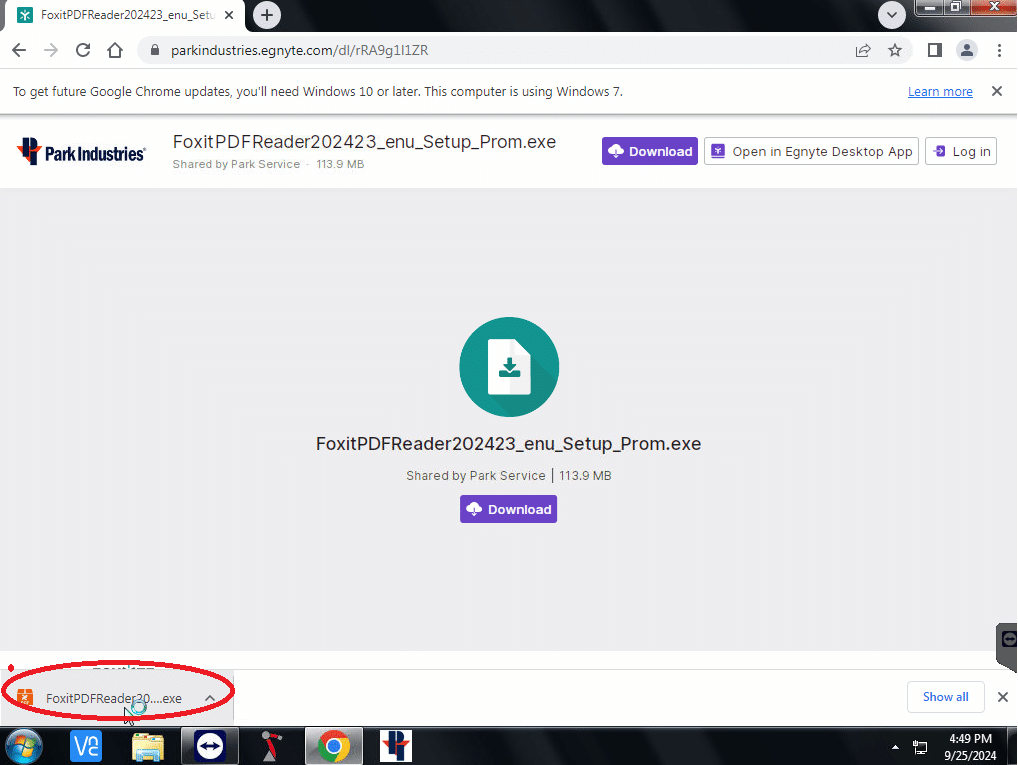The height and width of the screenshot is (765, 1018).
Task: Reload the page
Action: 83,50
